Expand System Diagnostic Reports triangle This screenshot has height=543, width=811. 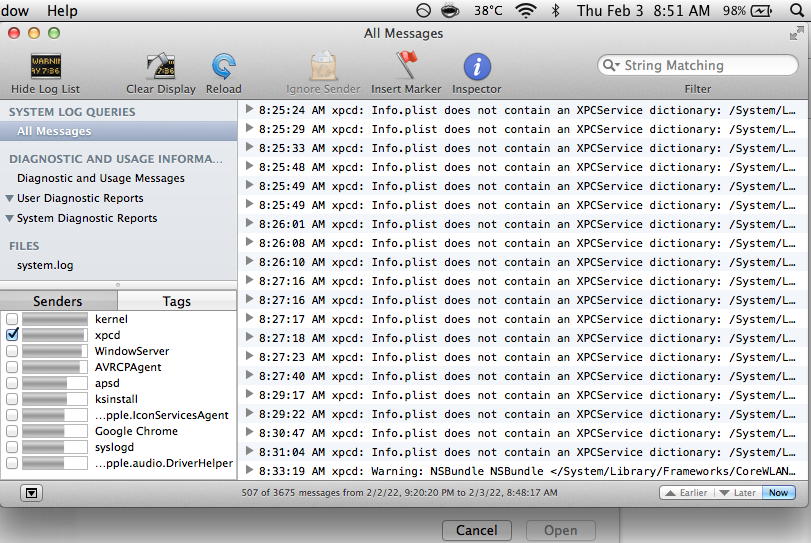(9, 219)
